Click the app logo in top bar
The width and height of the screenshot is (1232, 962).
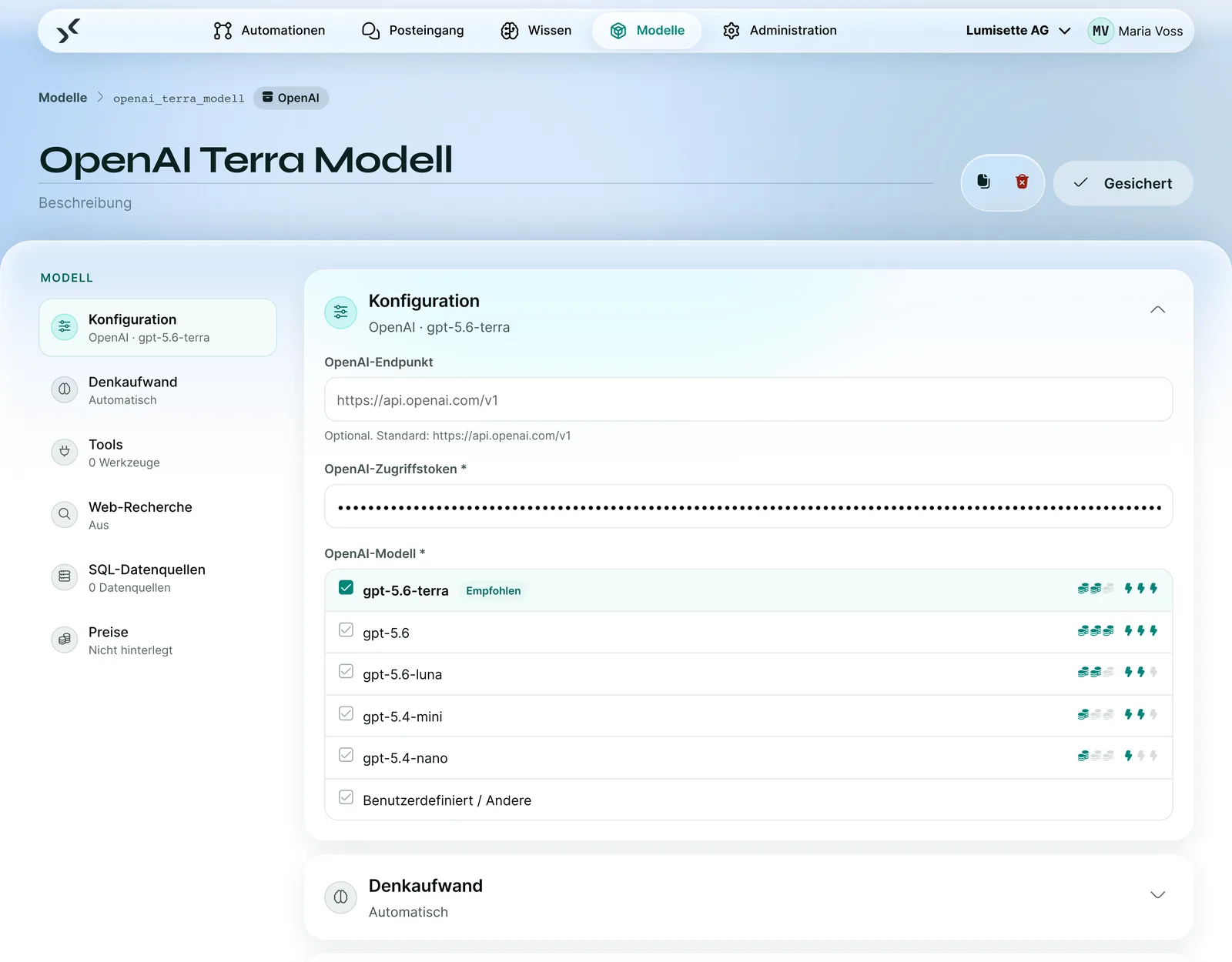pos(69,31)
